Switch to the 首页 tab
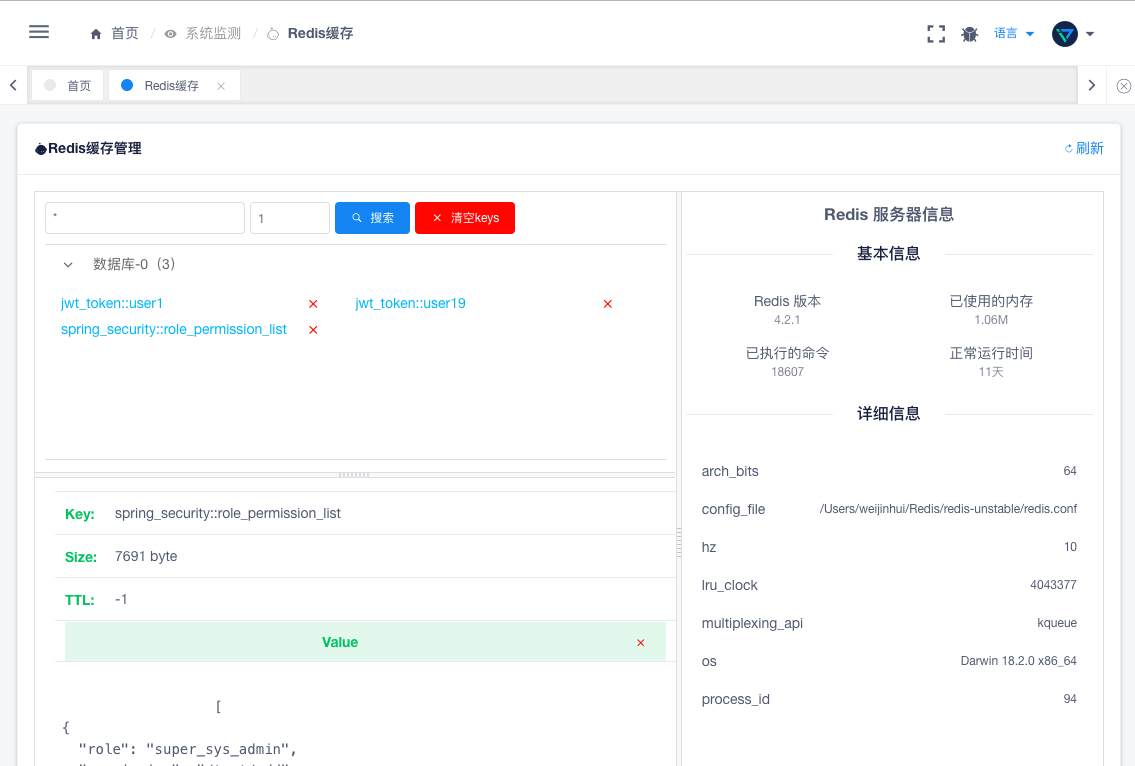 (x=67, y=85)
